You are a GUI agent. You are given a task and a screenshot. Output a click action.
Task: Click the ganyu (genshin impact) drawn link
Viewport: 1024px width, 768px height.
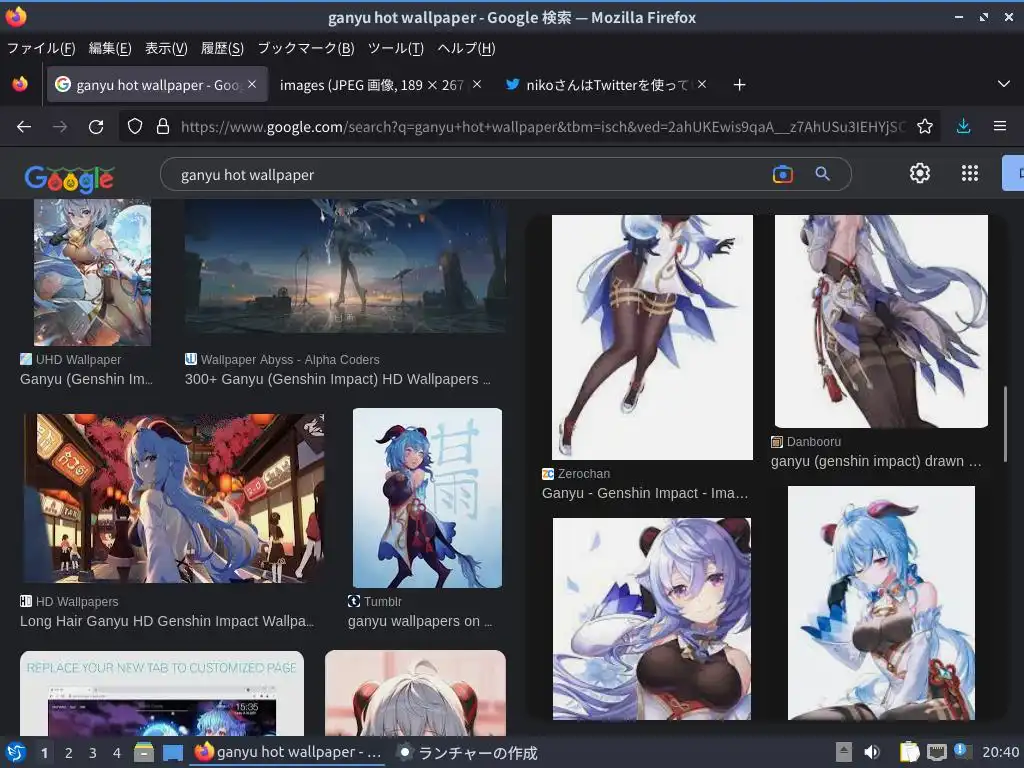[x=876, y=462]
